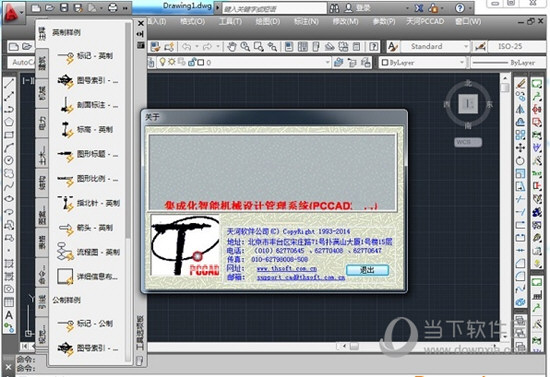Click search field 键入关键字或短语
Viewport: 550px width, 377px height.
click(274, 8)
